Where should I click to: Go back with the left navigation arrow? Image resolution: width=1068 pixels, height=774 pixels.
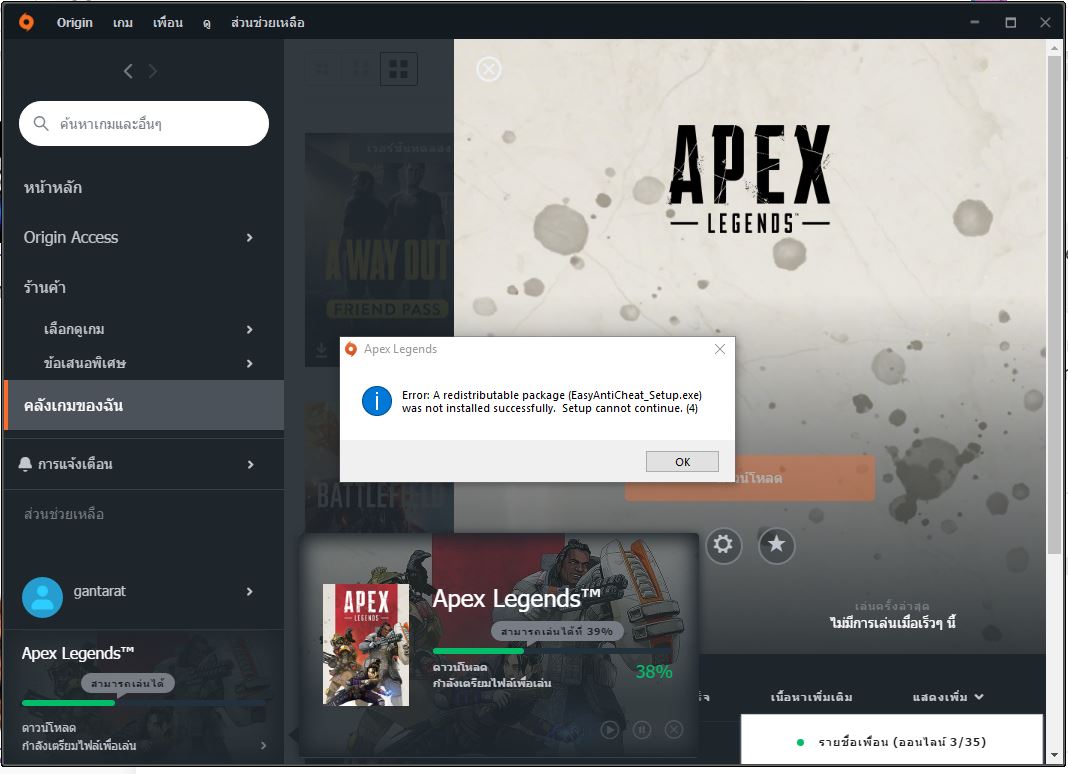(128, 71)
